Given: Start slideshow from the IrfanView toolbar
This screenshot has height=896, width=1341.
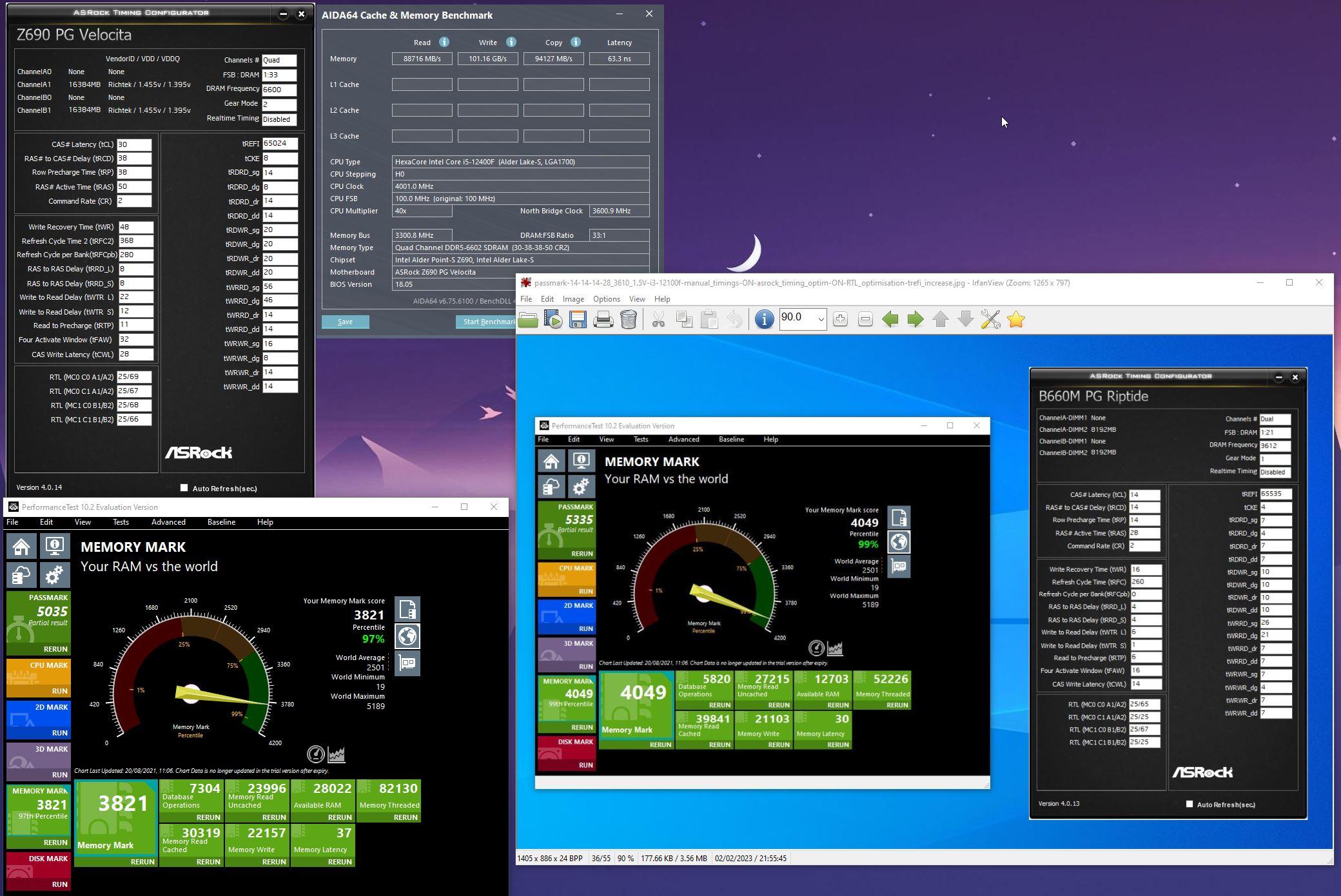Looking at the screenshot, I should pyautogui.click(x=553, y=319).
